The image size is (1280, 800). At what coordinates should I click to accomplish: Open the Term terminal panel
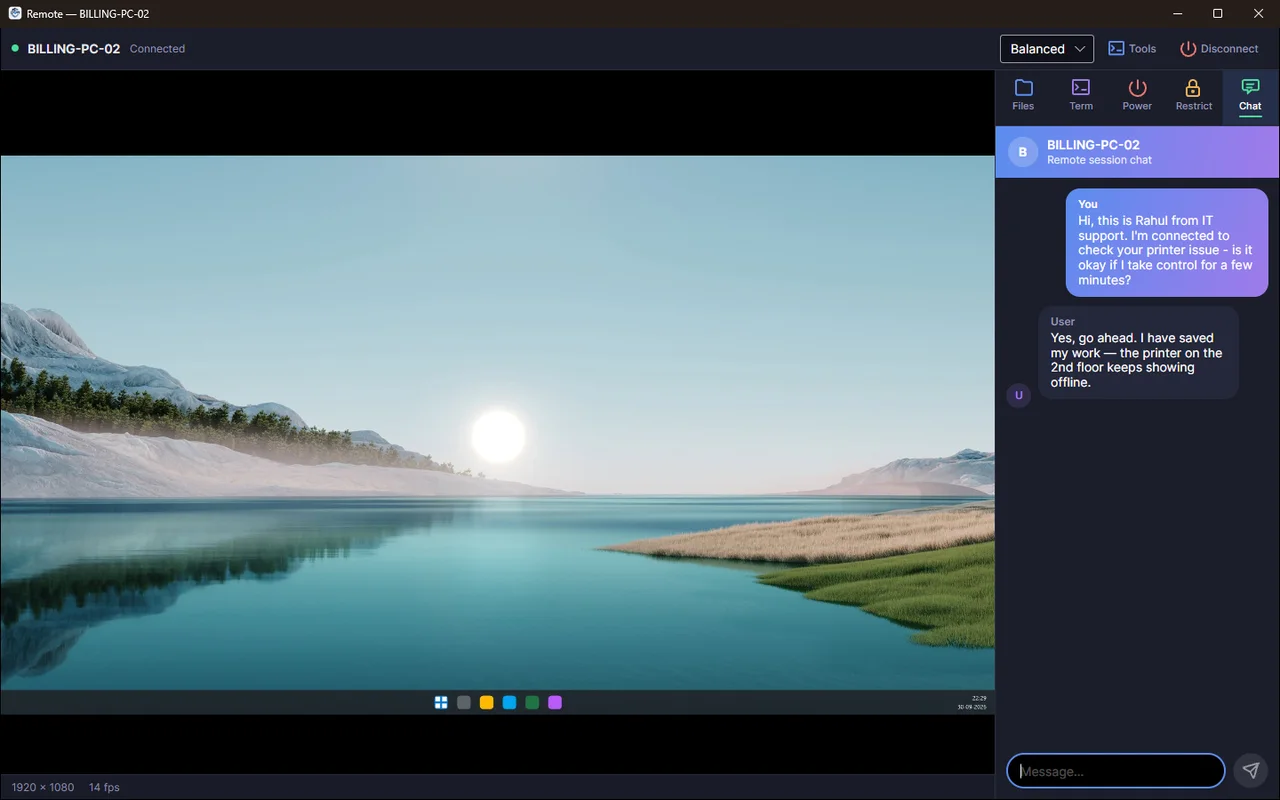coord(1081,95)
